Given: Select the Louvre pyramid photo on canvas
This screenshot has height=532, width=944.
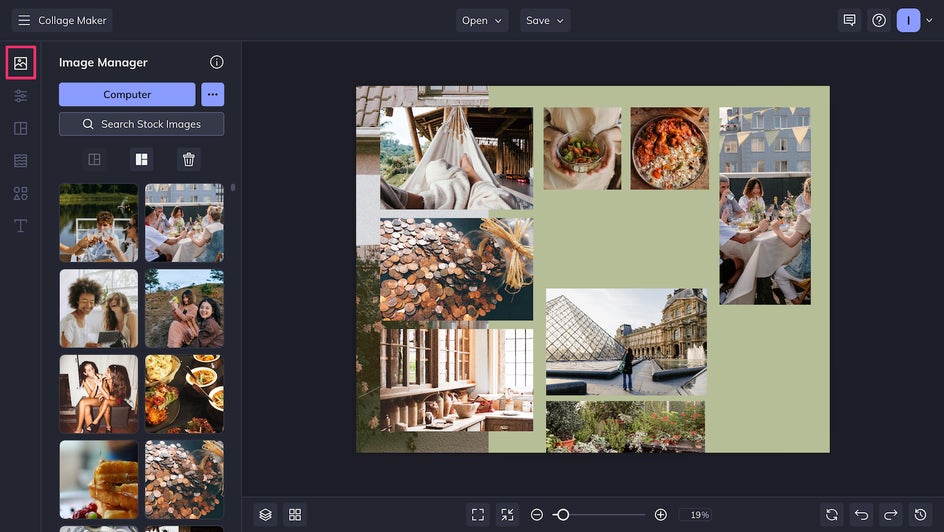Looking at the screenshot, I should tap(626, 342).
